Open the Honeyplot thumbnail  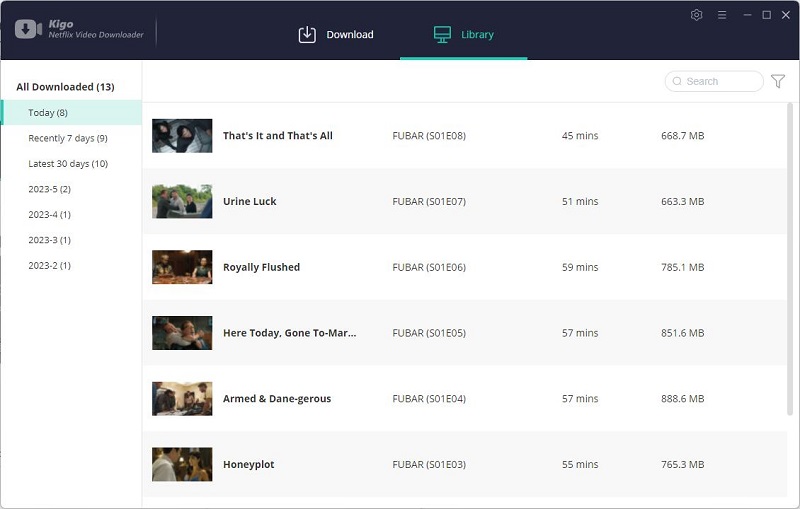point(182,465)
